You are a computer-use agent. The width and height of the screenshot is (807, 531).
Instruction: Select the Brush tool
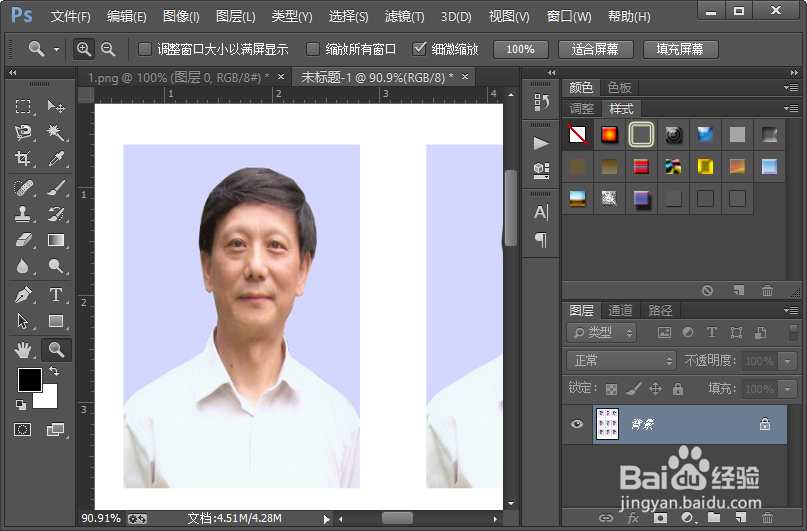click(56, 188)
